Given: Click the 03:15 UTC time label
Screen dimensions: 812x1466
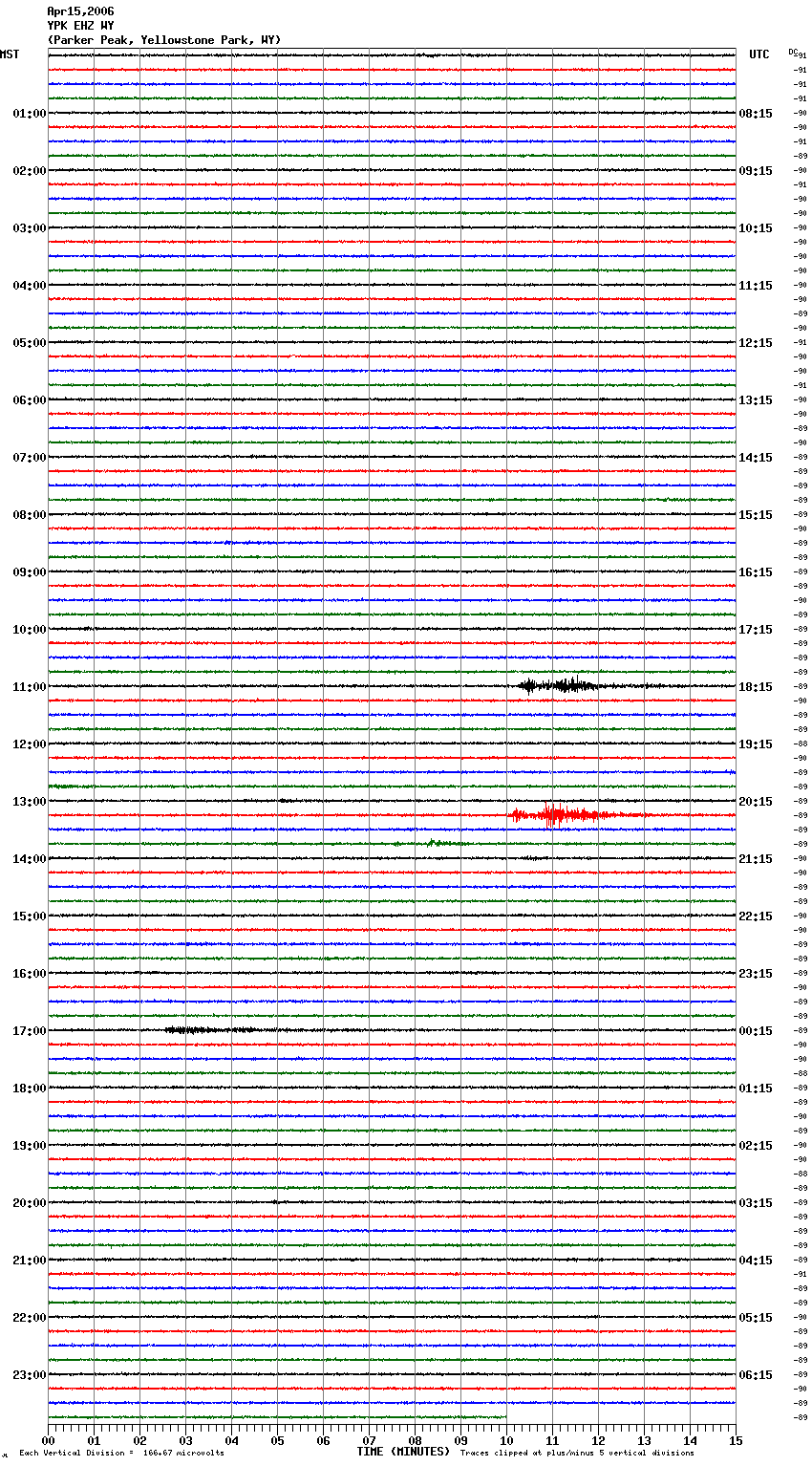Looking at the screenshot, I should point(756,1203).
